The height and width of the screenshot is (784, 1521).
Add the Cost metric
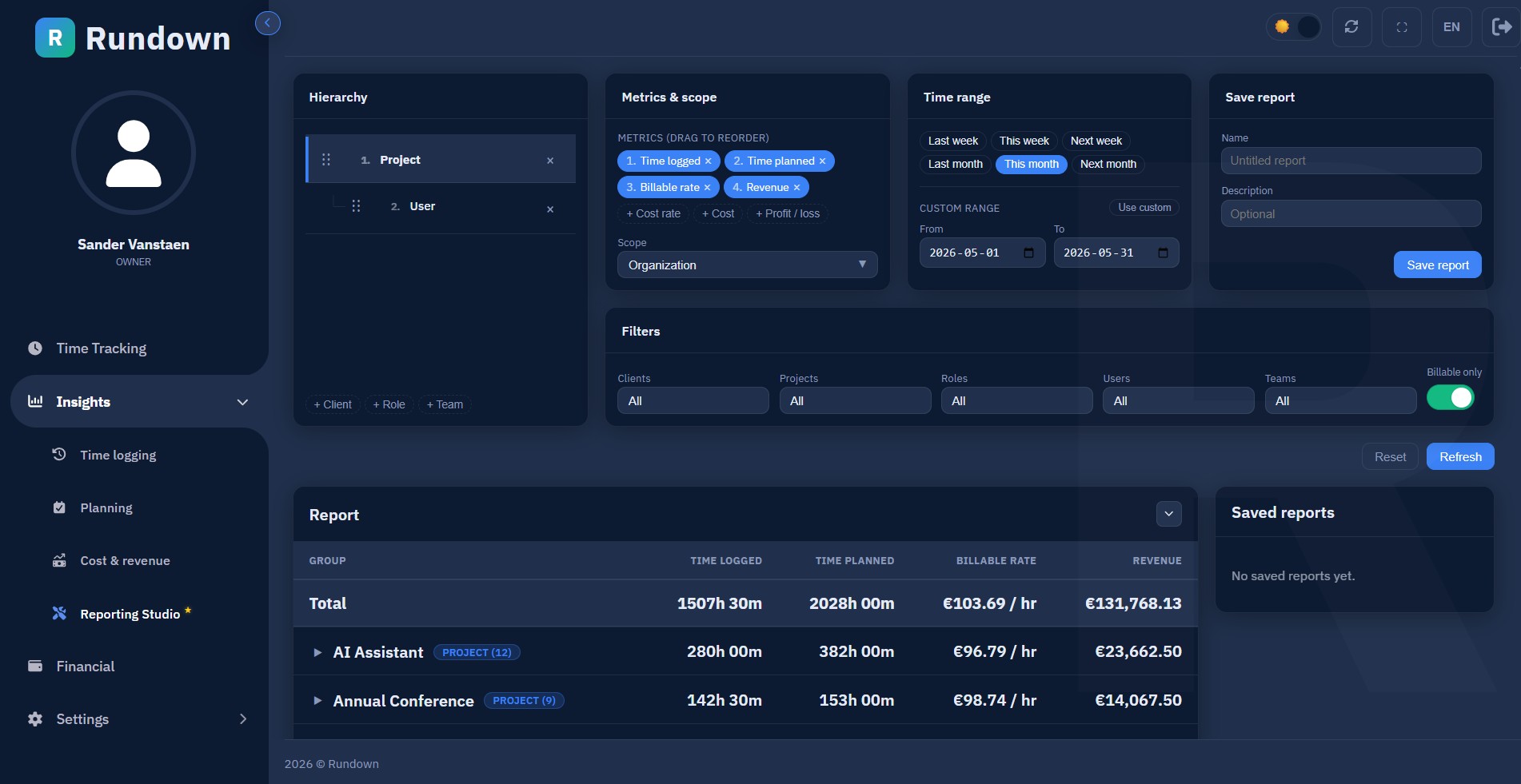tap(718, 213)
